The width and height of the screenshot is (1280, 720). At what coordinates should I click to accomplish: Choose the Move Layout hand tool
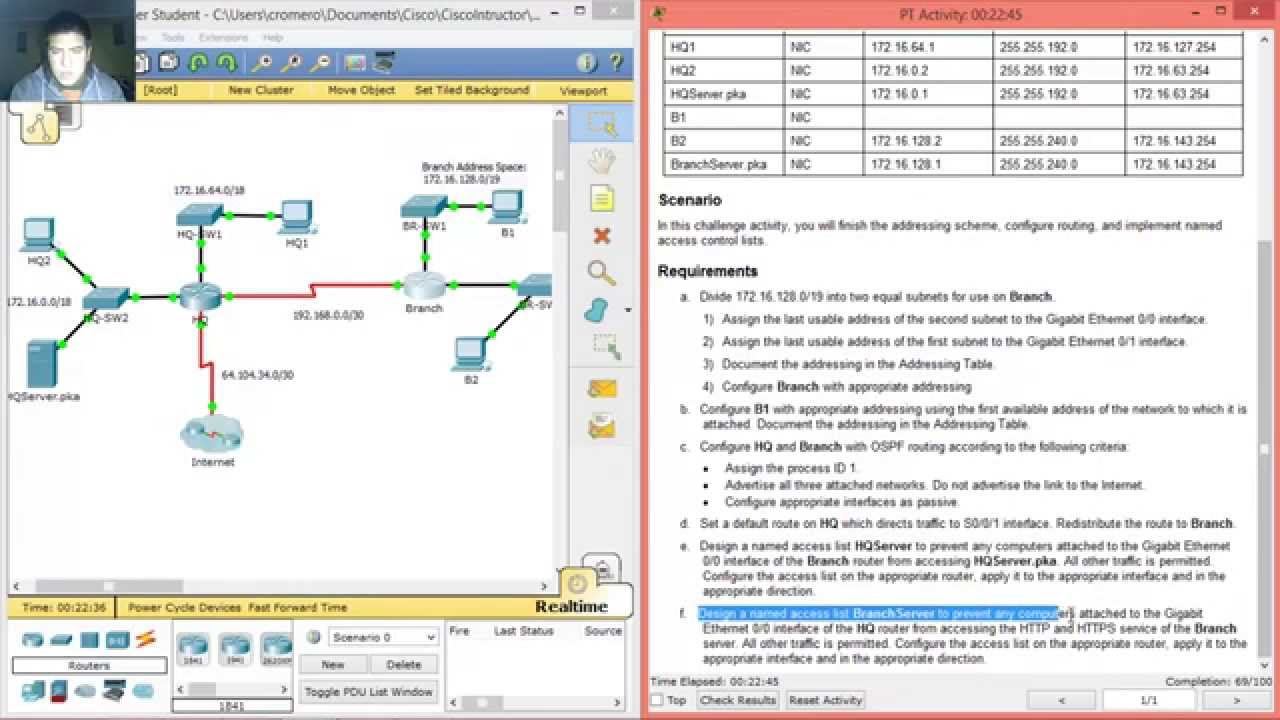click(601, 160)
